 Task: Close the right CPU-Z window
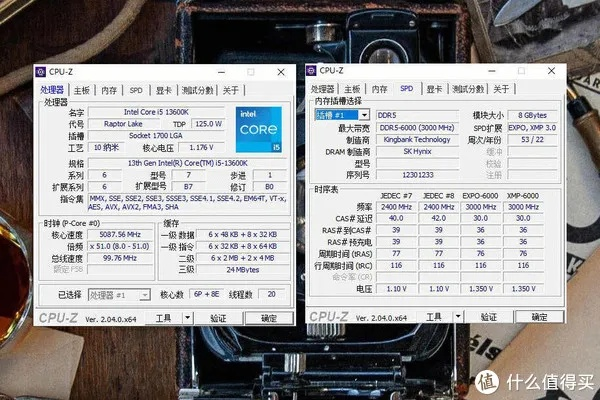[551, 71]
